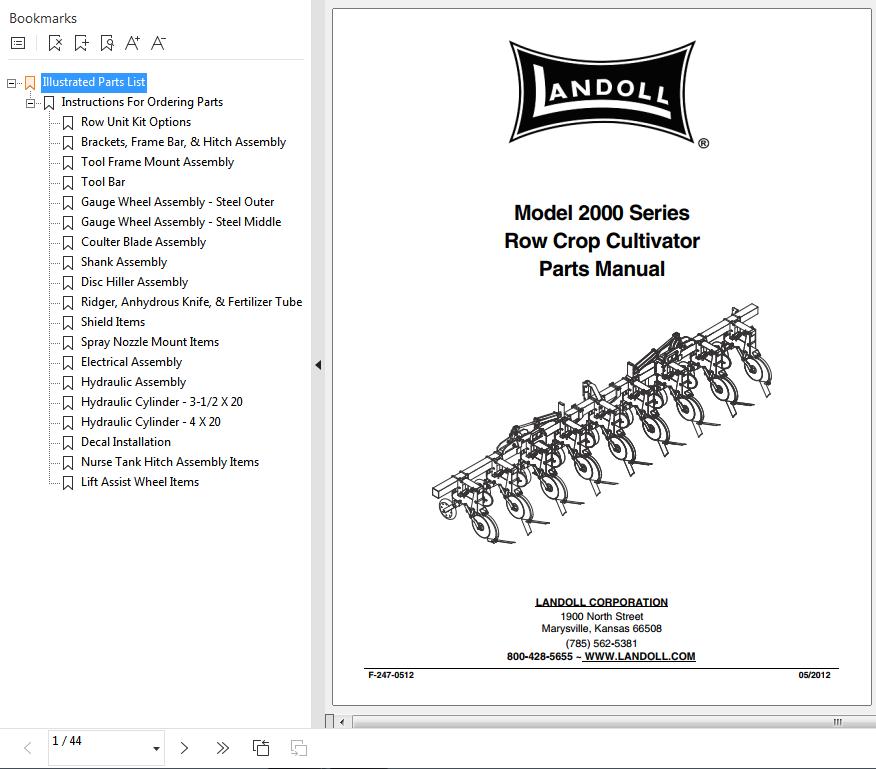Open Brackets, Frame Bar, & Hitch Assembly

183,142
